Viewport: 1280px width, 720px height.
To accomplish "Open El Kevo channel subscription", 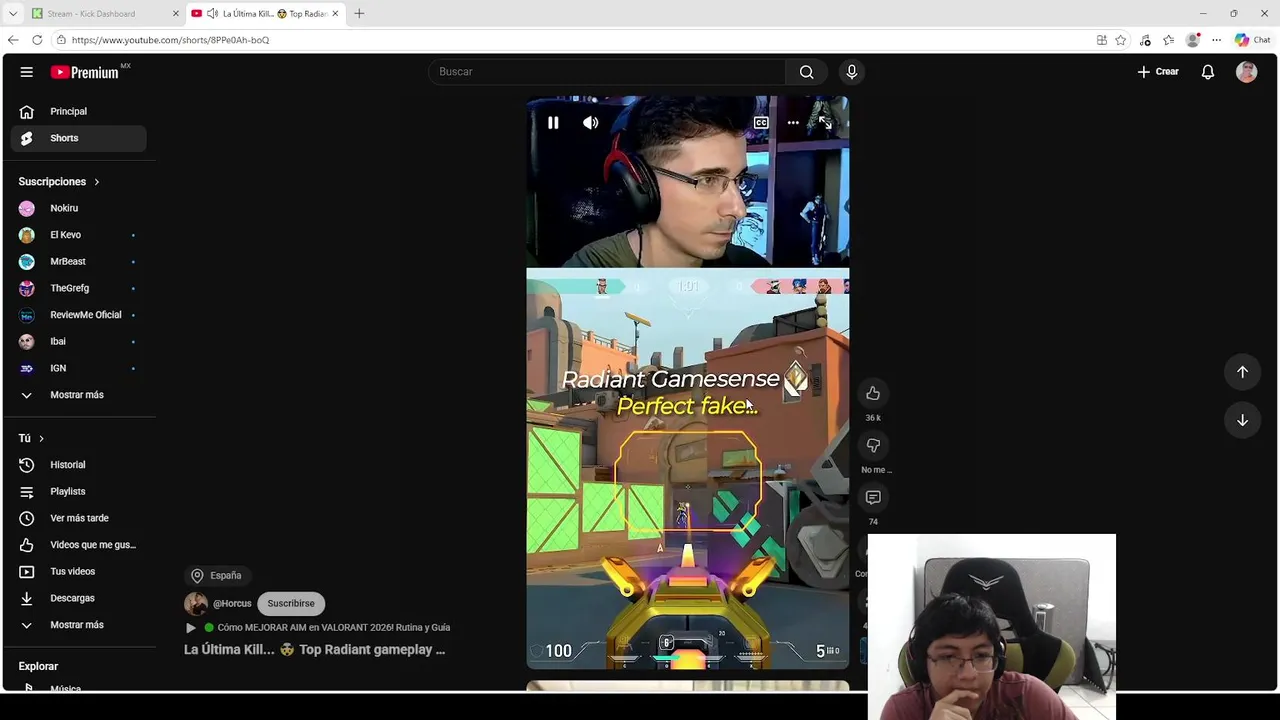I will (78, 235).
